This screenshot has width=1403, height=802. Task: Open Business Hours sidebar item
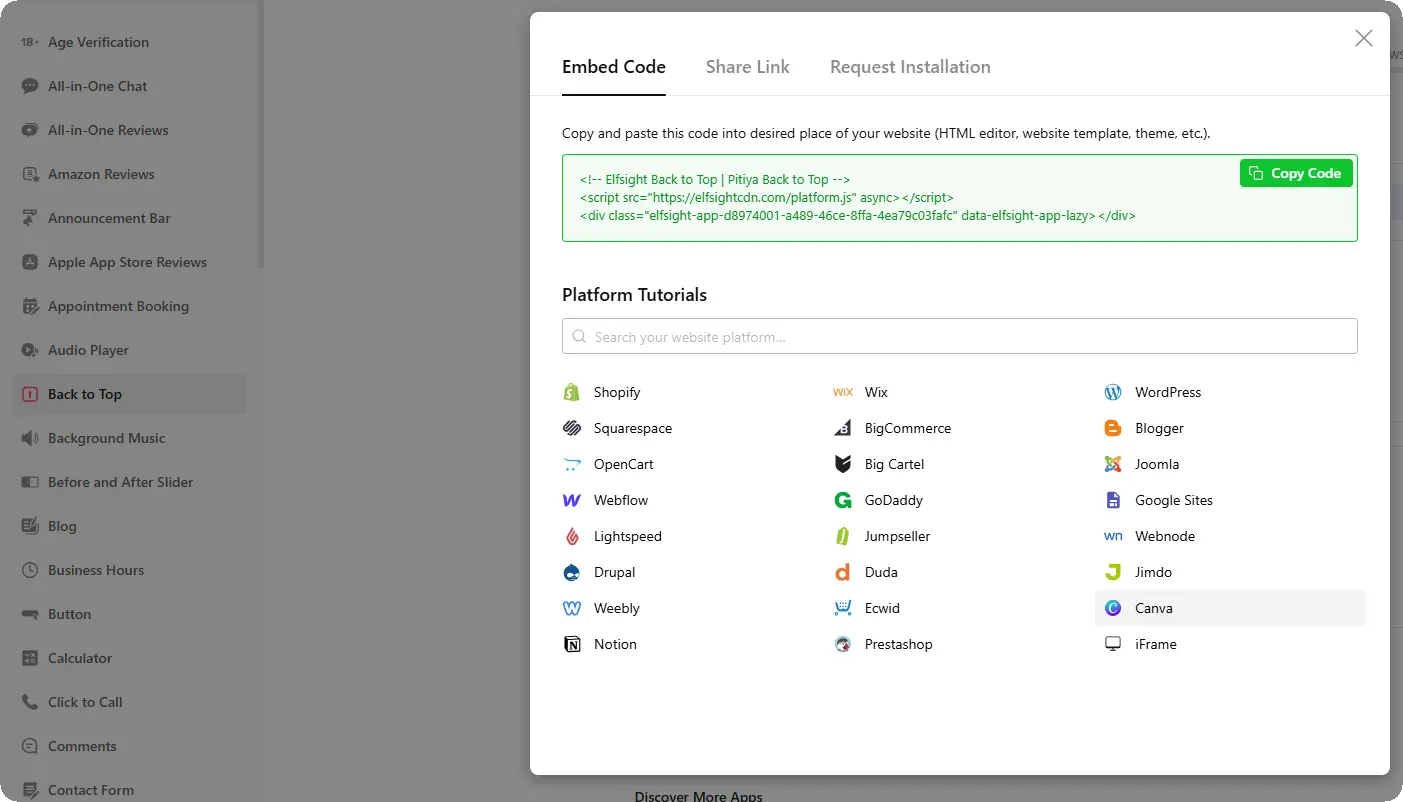click(x=128, y=570)
